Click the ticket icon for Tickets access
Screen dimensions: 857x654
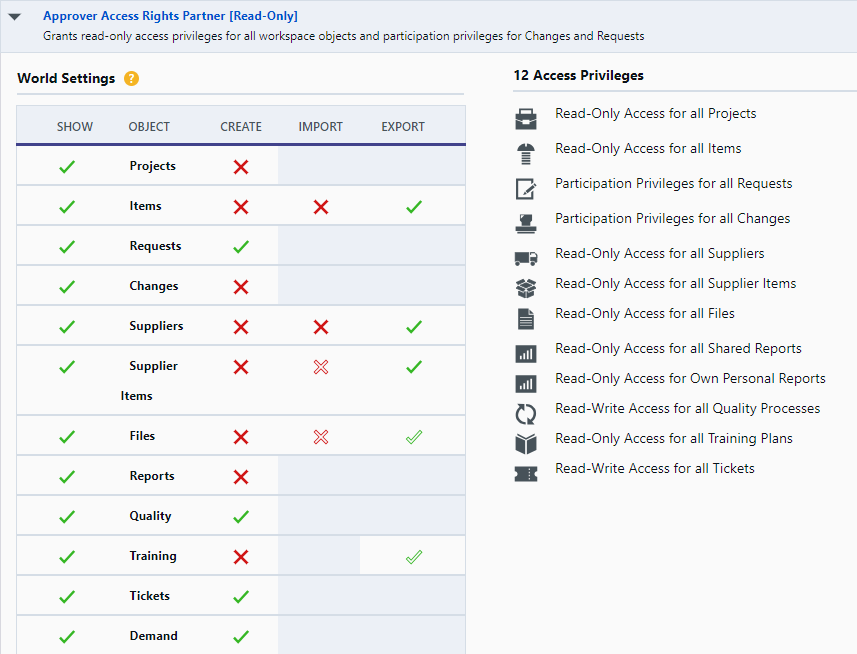click(526, 474)
